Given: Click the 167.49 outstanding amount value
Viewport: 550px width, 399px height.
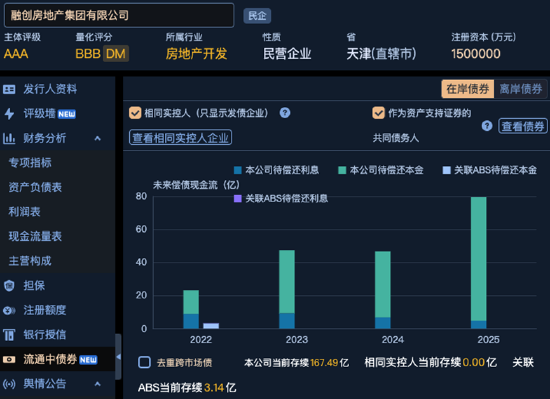Looking at the screenshot, I should [323, 363].
